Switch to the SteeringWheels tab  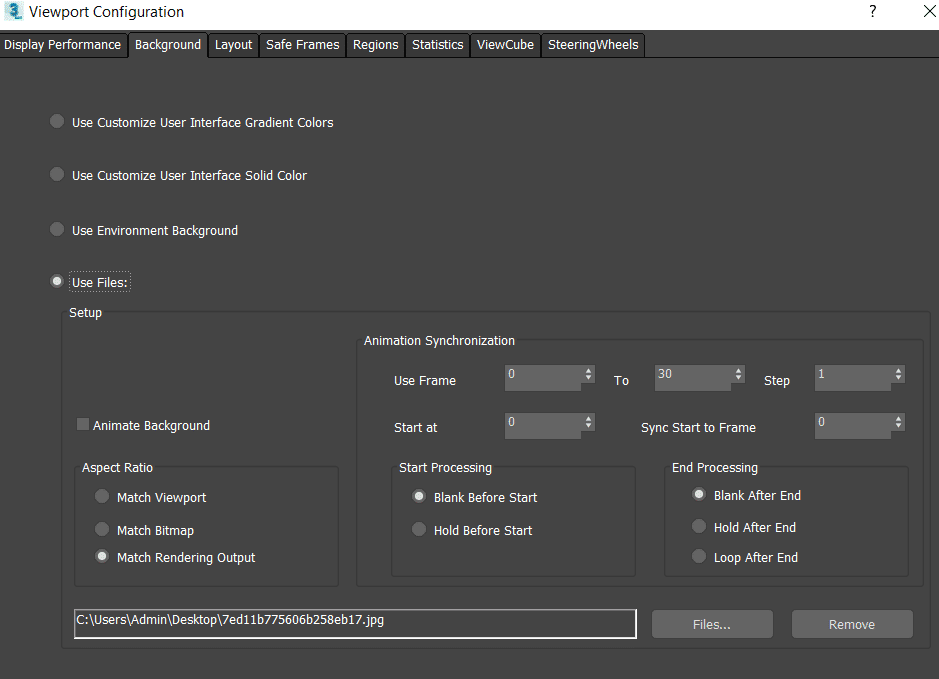tap(593, 45)
